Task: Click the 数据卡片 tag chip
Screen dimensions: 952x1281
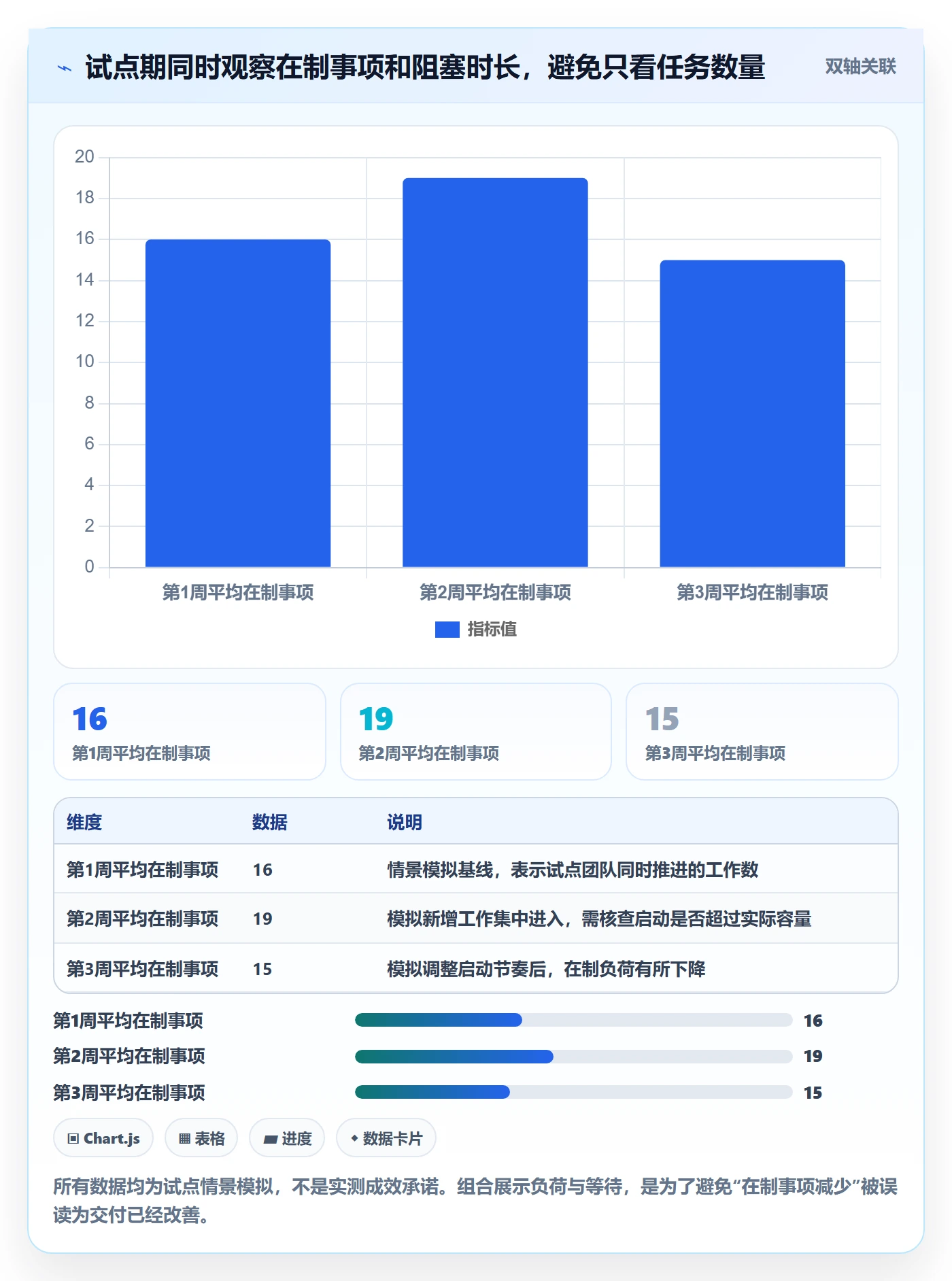Action: (386, 1138)
